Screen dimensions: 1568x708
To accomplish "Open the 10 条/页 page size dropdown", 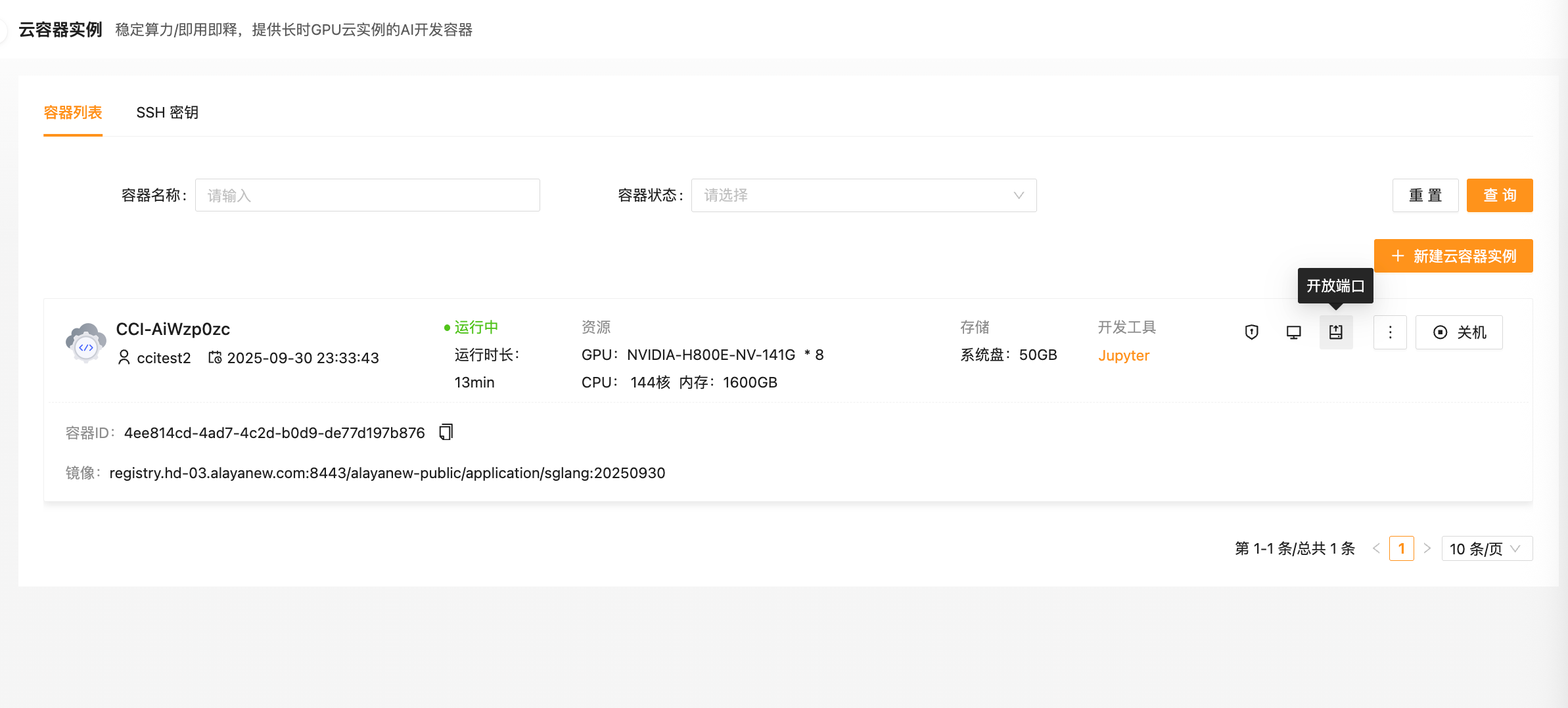I will point(1486,548).
